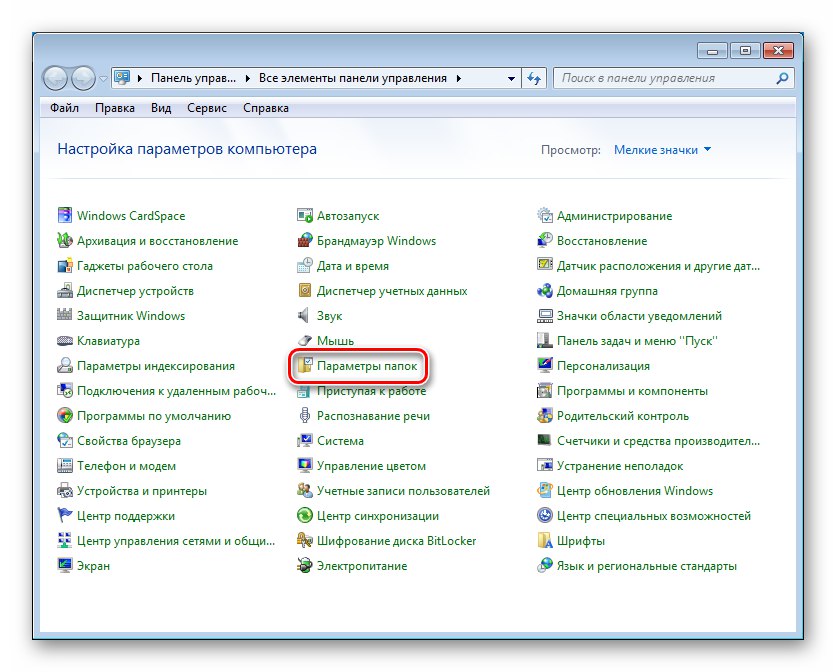The height and width of the screenshot is (672, 836).
Task: Click the Электропитание icon
Action: tap(304, 565)
